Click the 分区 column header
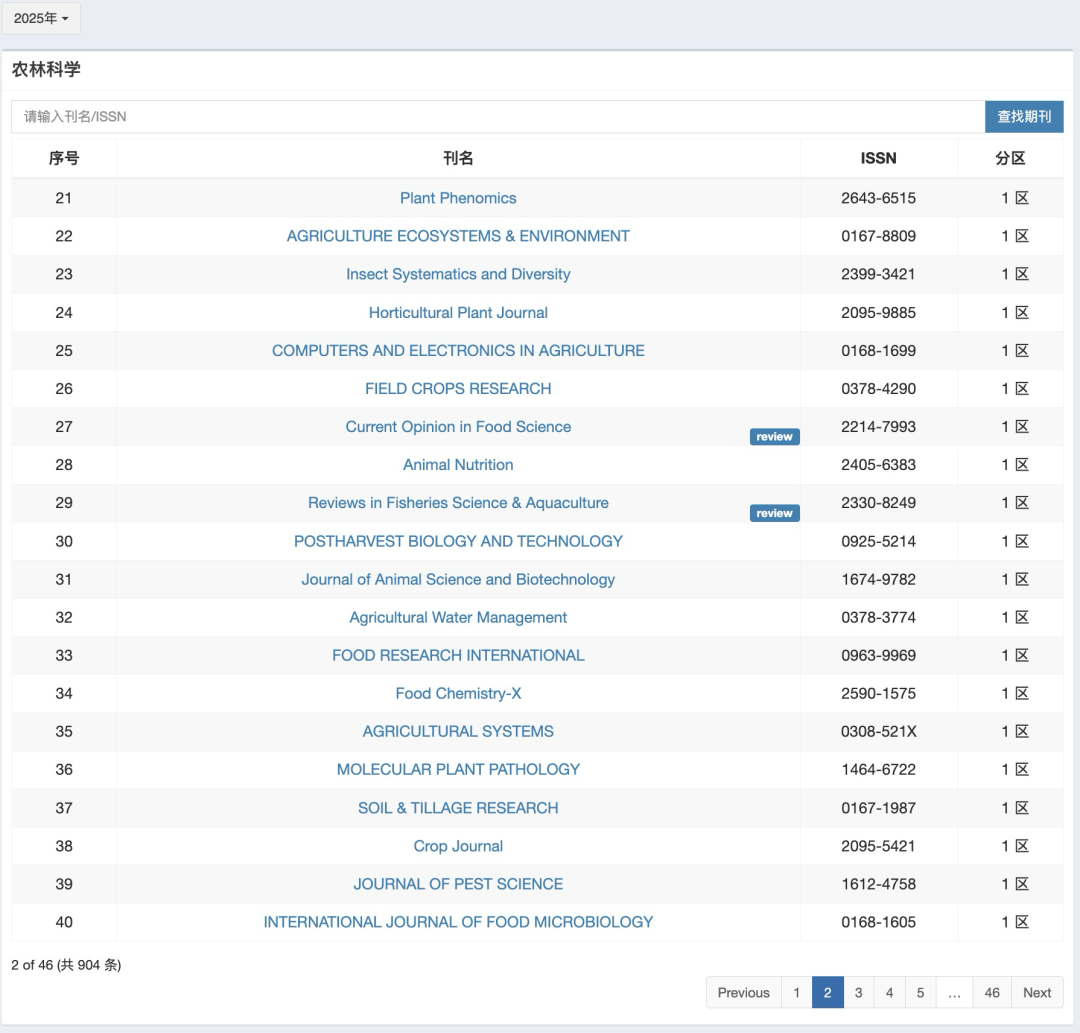The image size is (1080, 1033). (1010, 158)
